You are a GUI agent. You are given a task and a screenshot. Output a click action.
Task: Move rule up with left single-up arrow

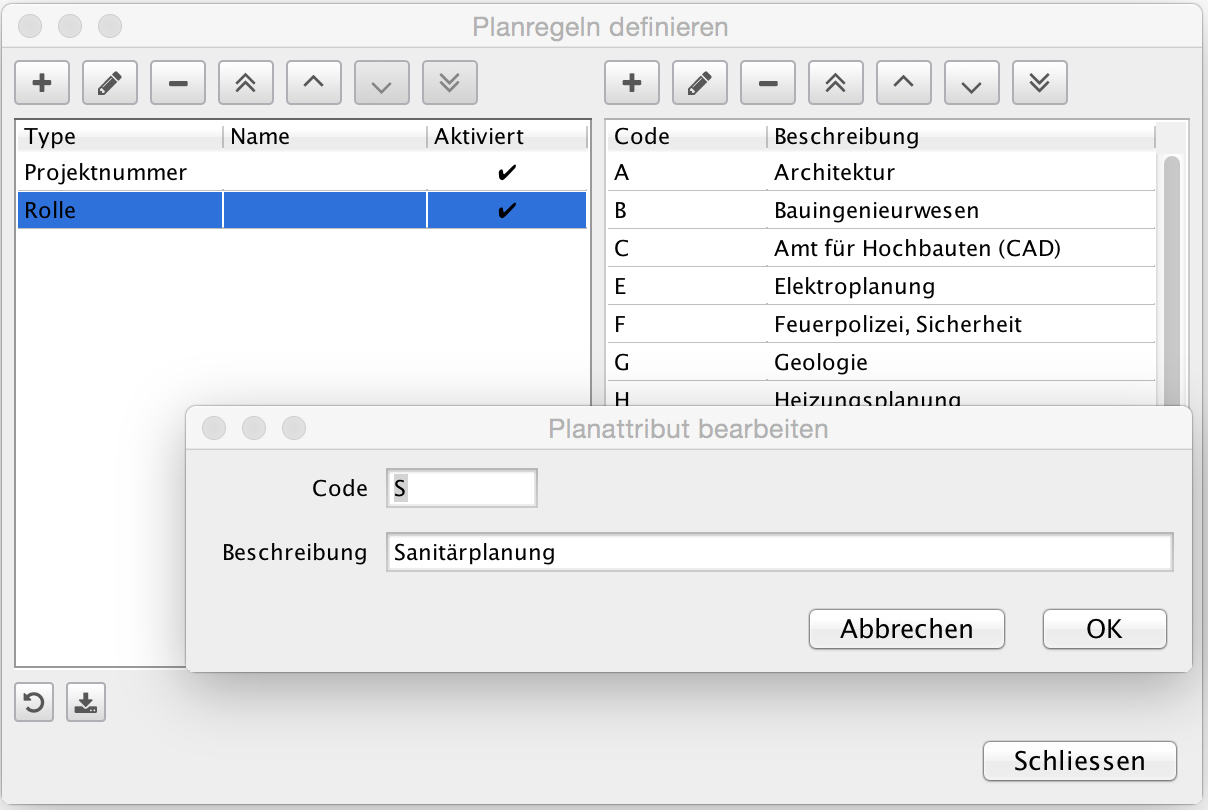pyautogui.click(x=314, y=84)
